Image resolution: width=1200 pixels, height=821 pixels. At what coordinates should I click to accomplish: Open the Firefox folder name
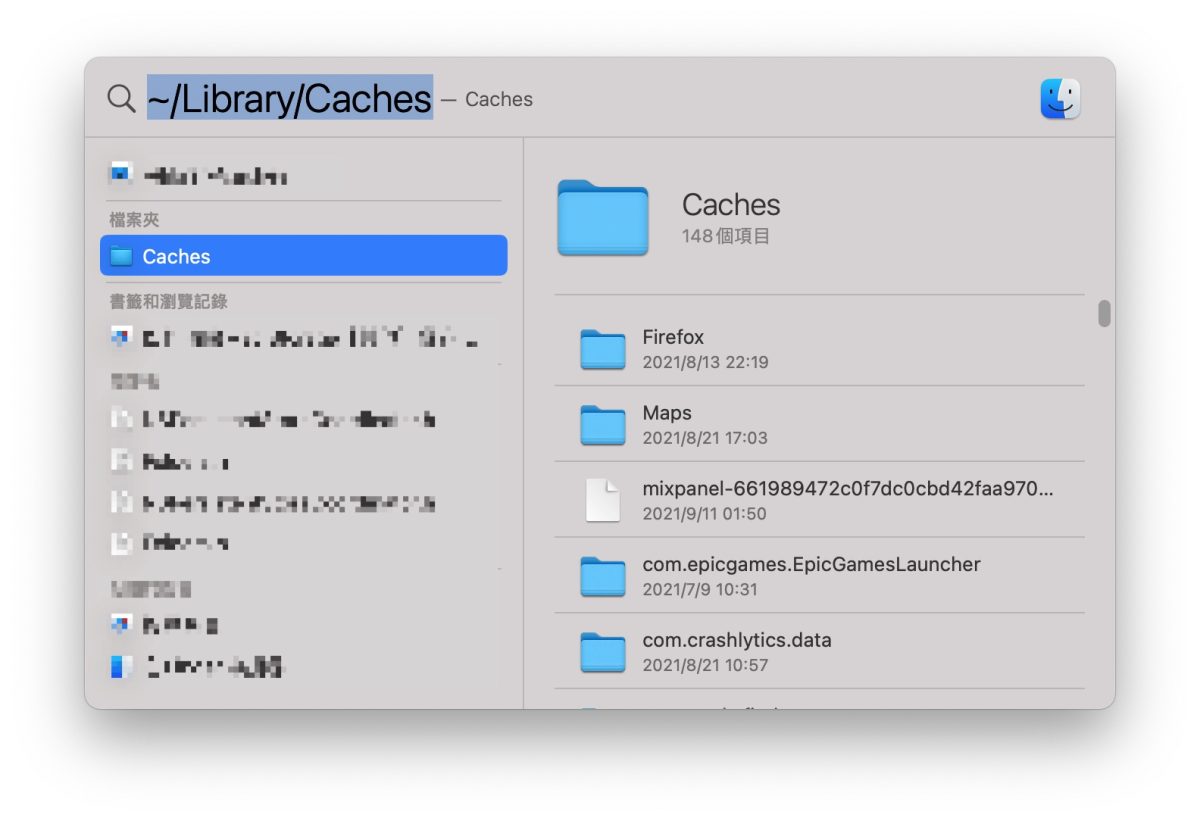click(x=673, y=337)
